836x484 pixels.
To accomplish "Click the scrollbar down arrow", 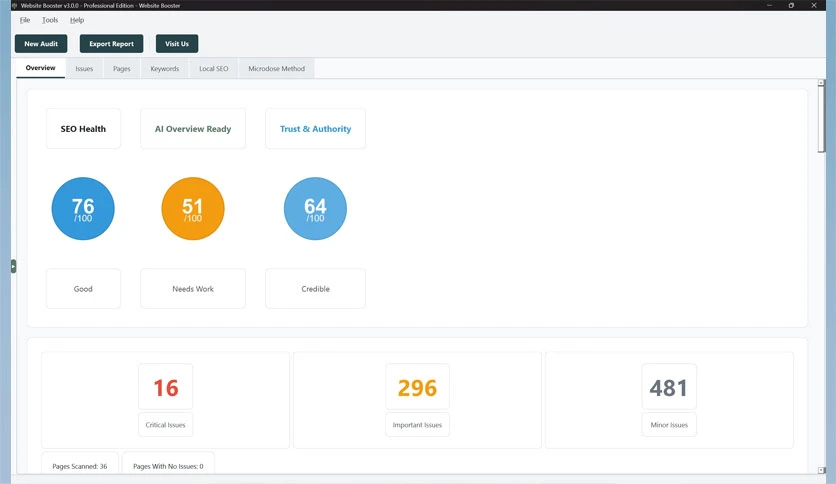I will (x=821, y=470).
